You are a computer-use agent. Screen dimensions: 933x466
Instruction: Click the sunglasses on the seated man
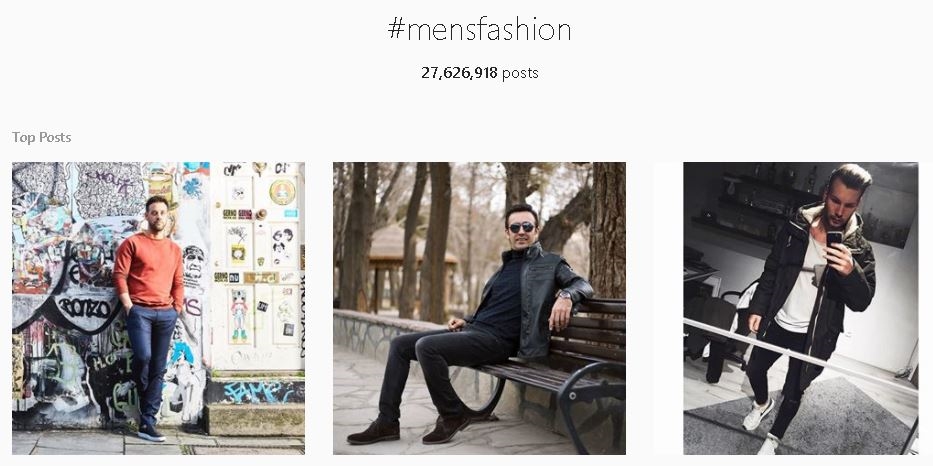521,228
